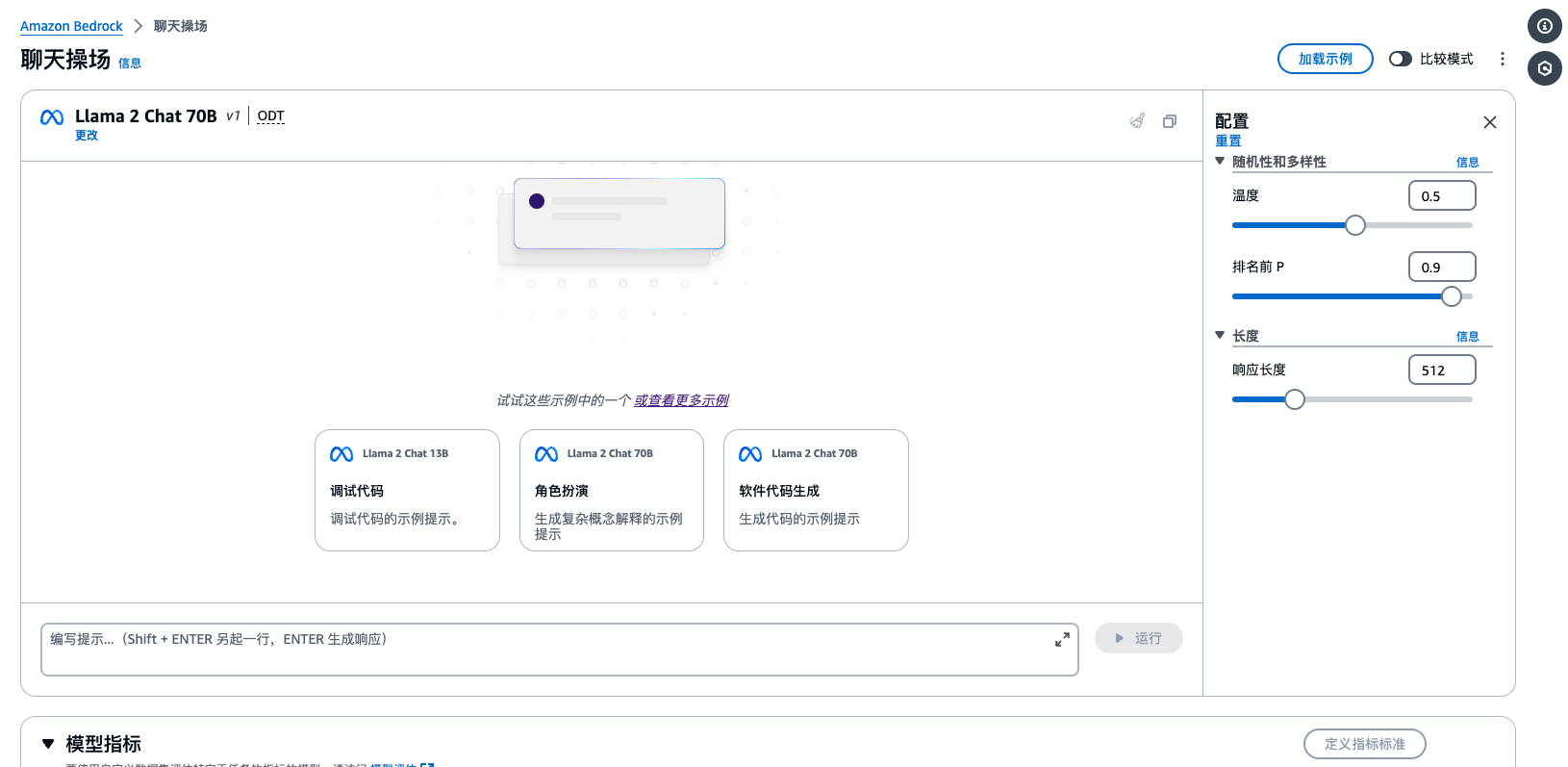Click the 运行 button
Image resolution: width=1568 pixels, height=767 pixels.
pyautogui.click(x=1138, y=638)
